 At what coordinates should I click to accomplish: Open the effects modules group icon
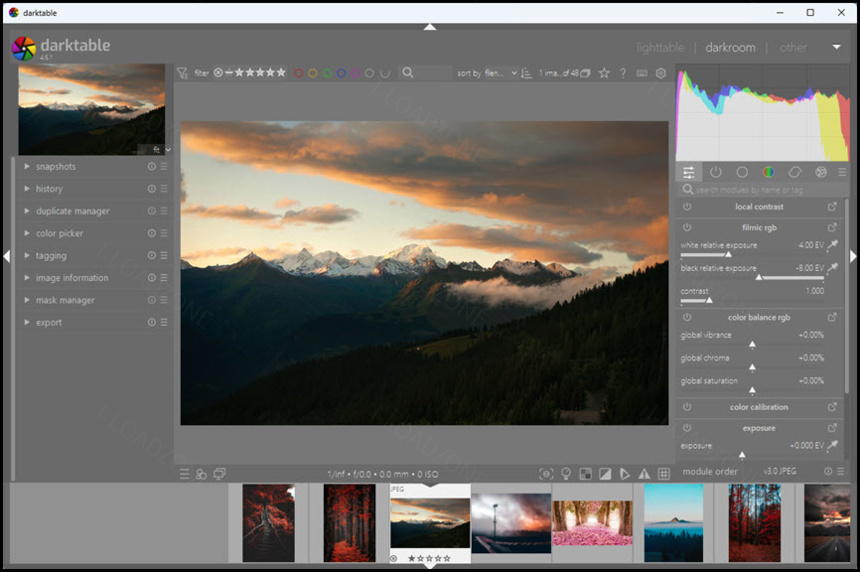pyautogui.click(x=821, y=173)
